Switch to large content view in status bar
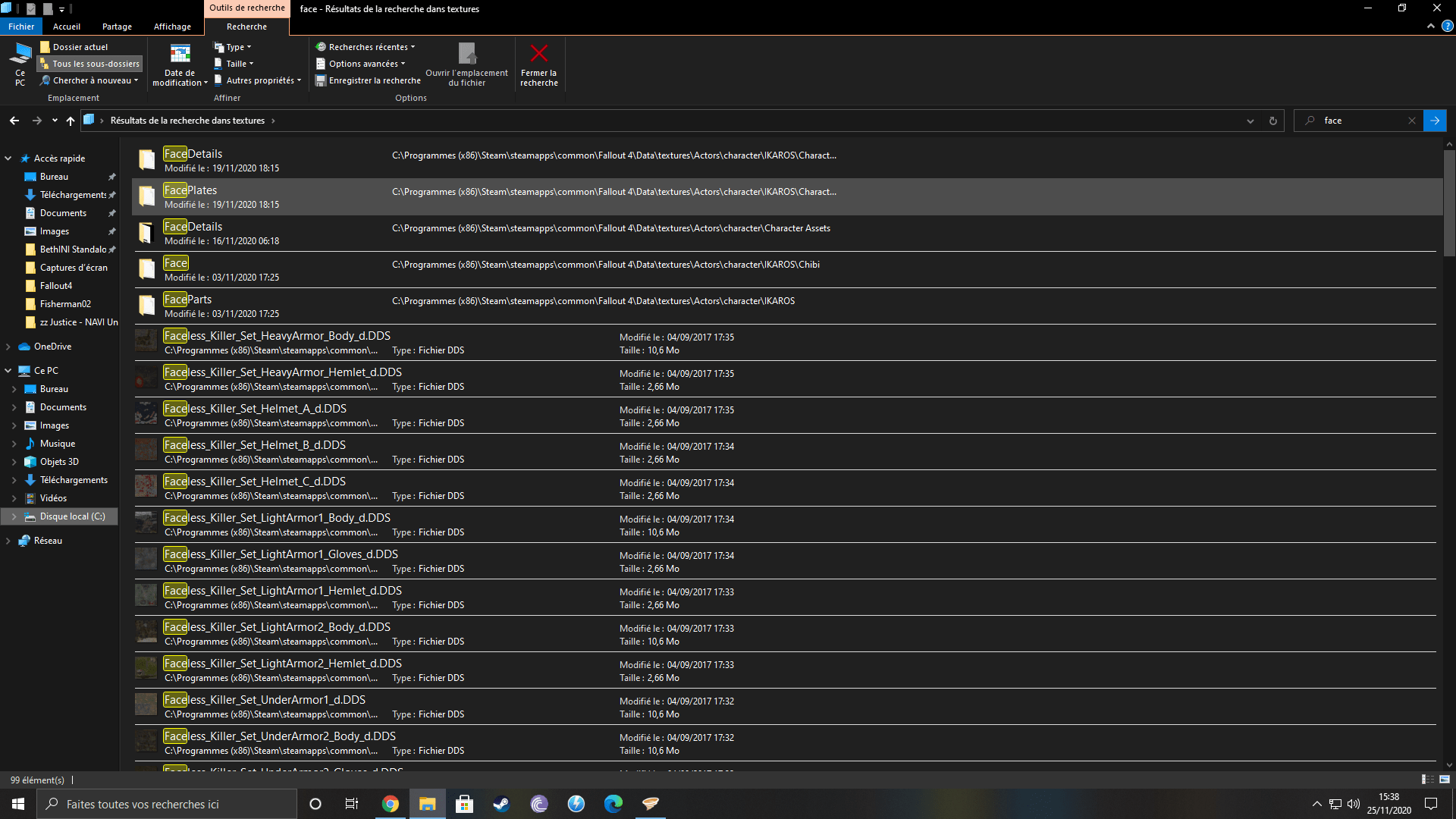 tap(1445, 780)
